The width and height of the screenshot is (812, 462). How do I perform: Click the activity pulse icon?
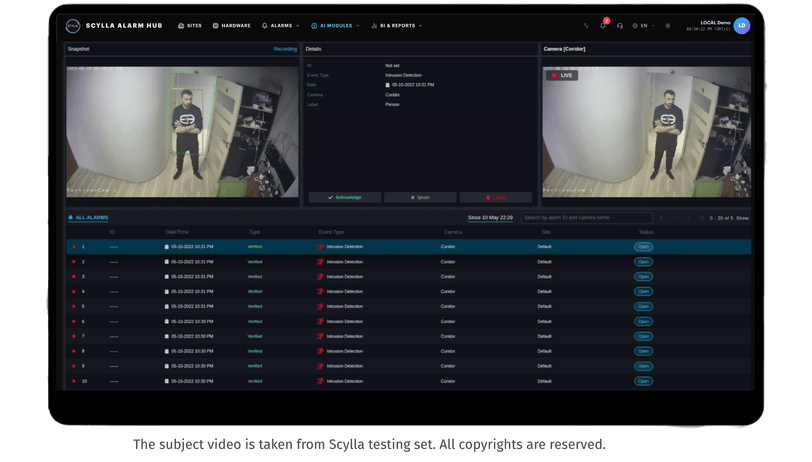click(x=586, y=25)
